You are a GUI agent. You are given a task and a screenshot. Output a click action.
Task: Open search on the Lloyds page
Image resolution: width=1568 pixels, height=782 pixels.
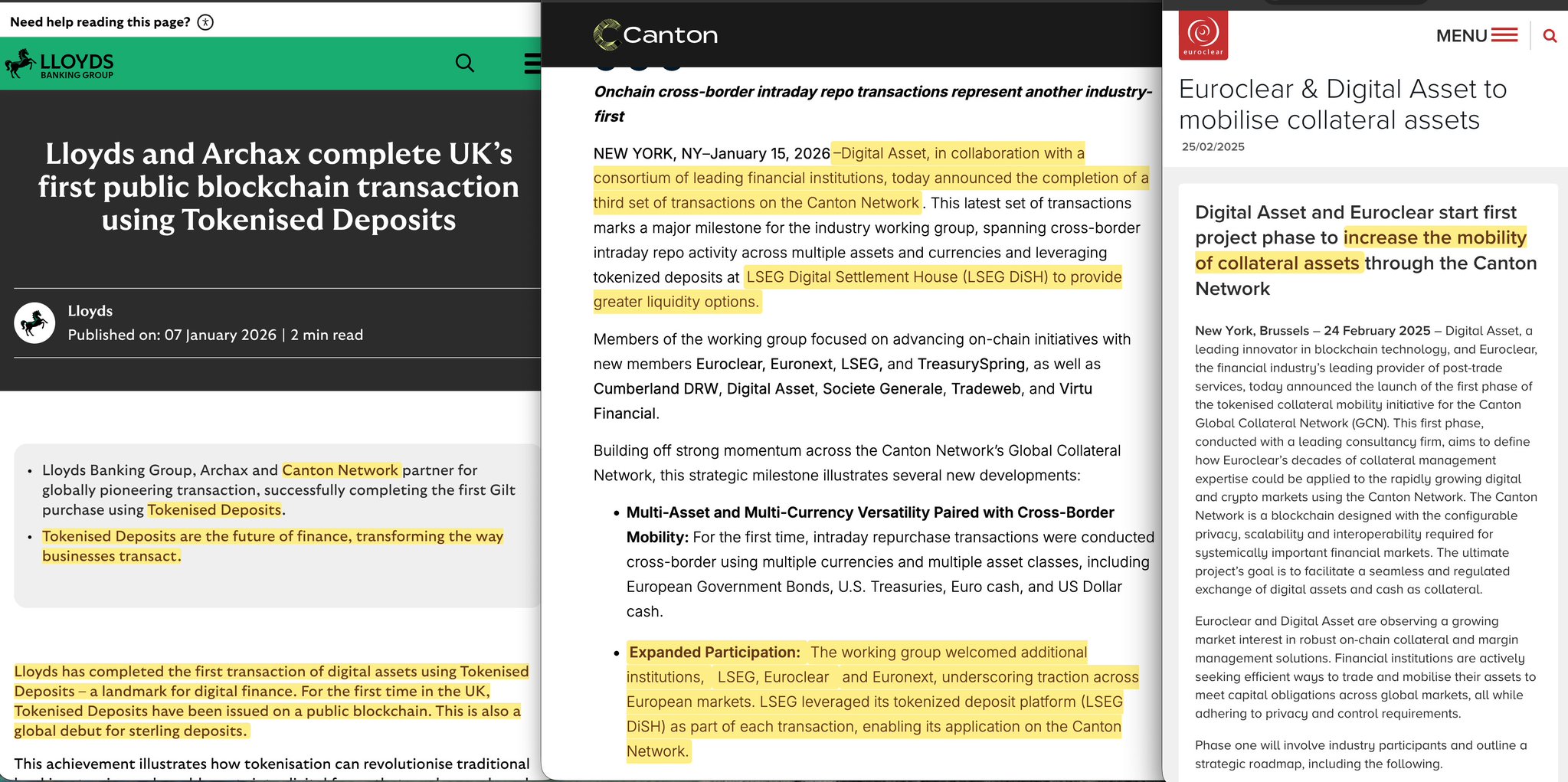(465, 63)
